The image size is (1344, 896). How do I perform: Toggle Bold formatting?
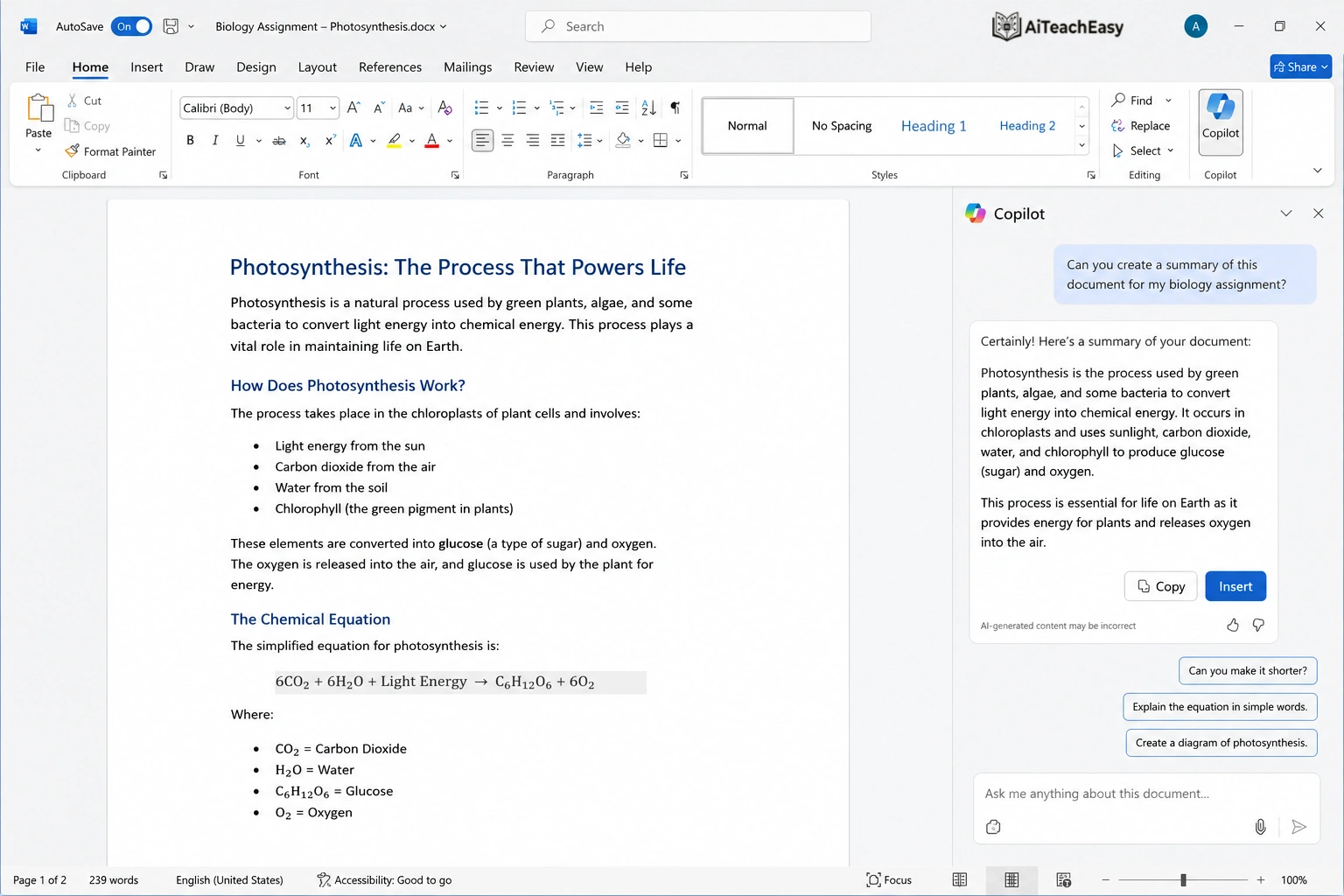click(x=190, y=141)
